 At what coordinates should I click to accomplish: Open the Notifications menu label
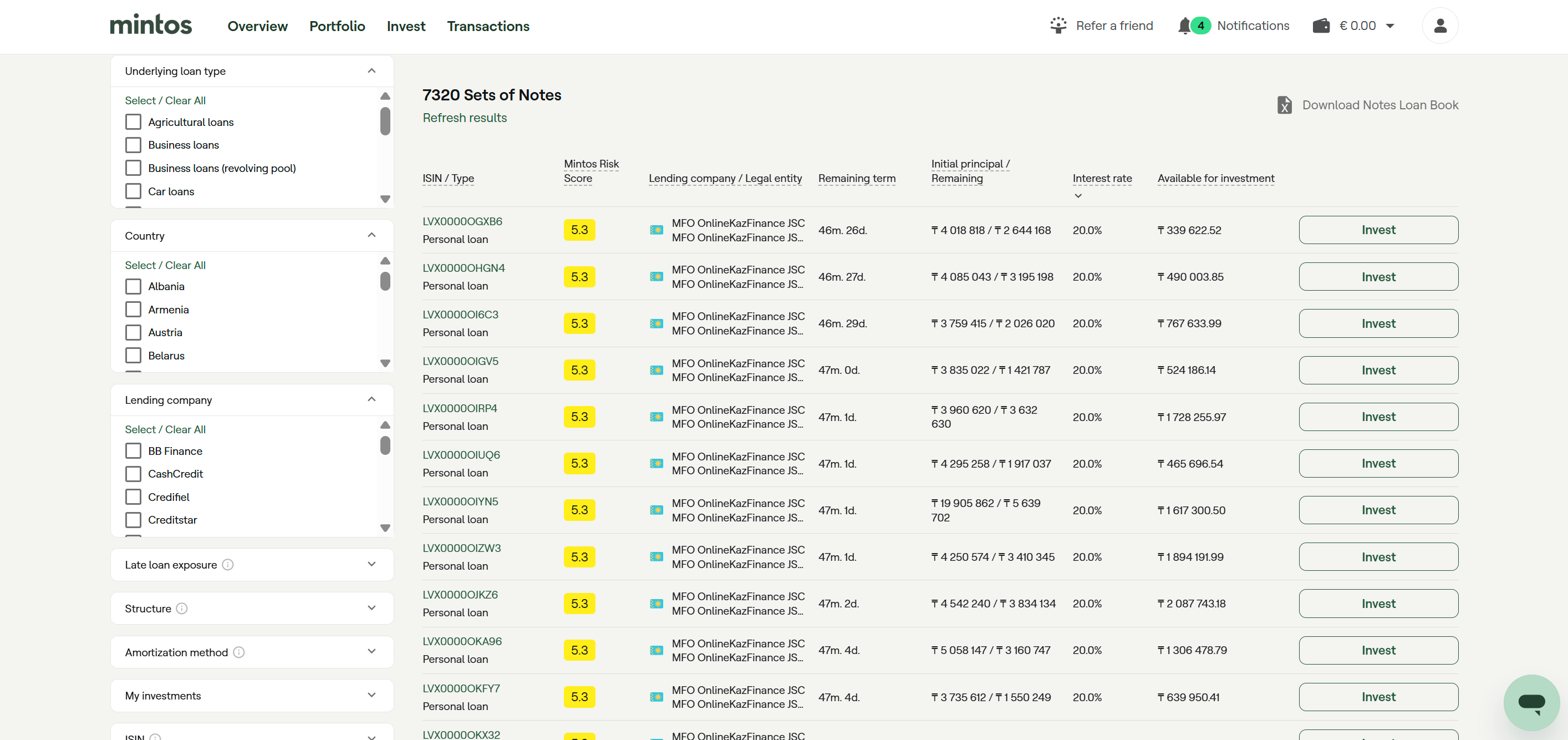click(1253, 26)
